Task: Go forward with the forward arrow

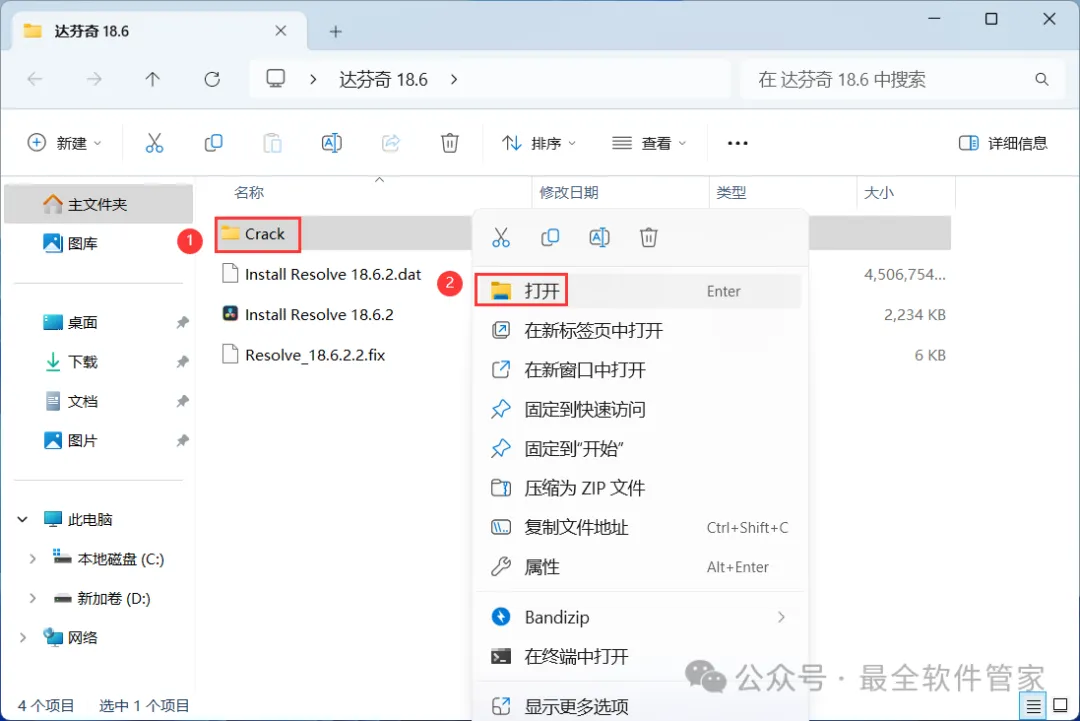Action: (x=94, y=79)
